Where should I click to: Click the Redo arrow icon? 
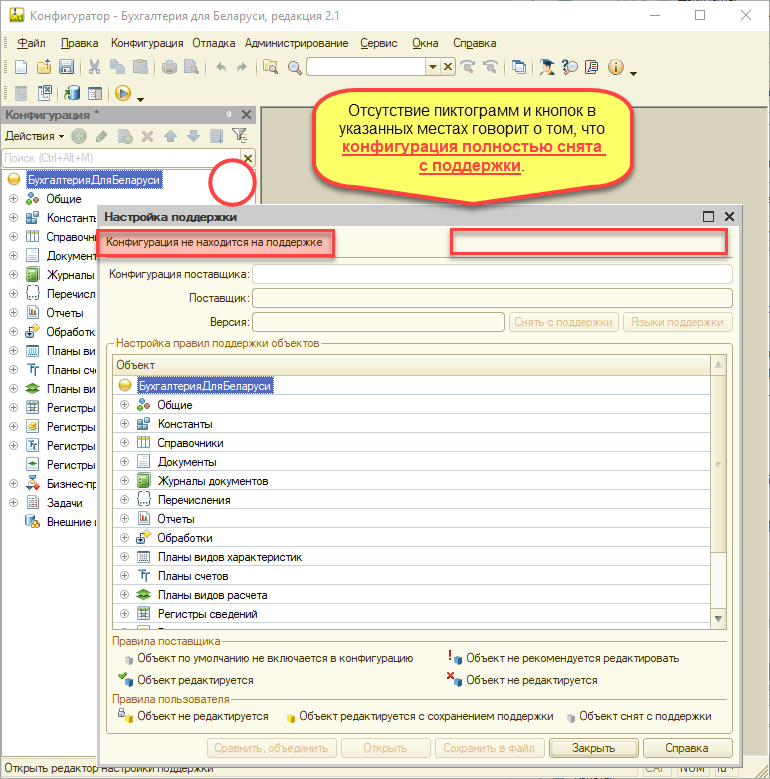pos(242,67)
